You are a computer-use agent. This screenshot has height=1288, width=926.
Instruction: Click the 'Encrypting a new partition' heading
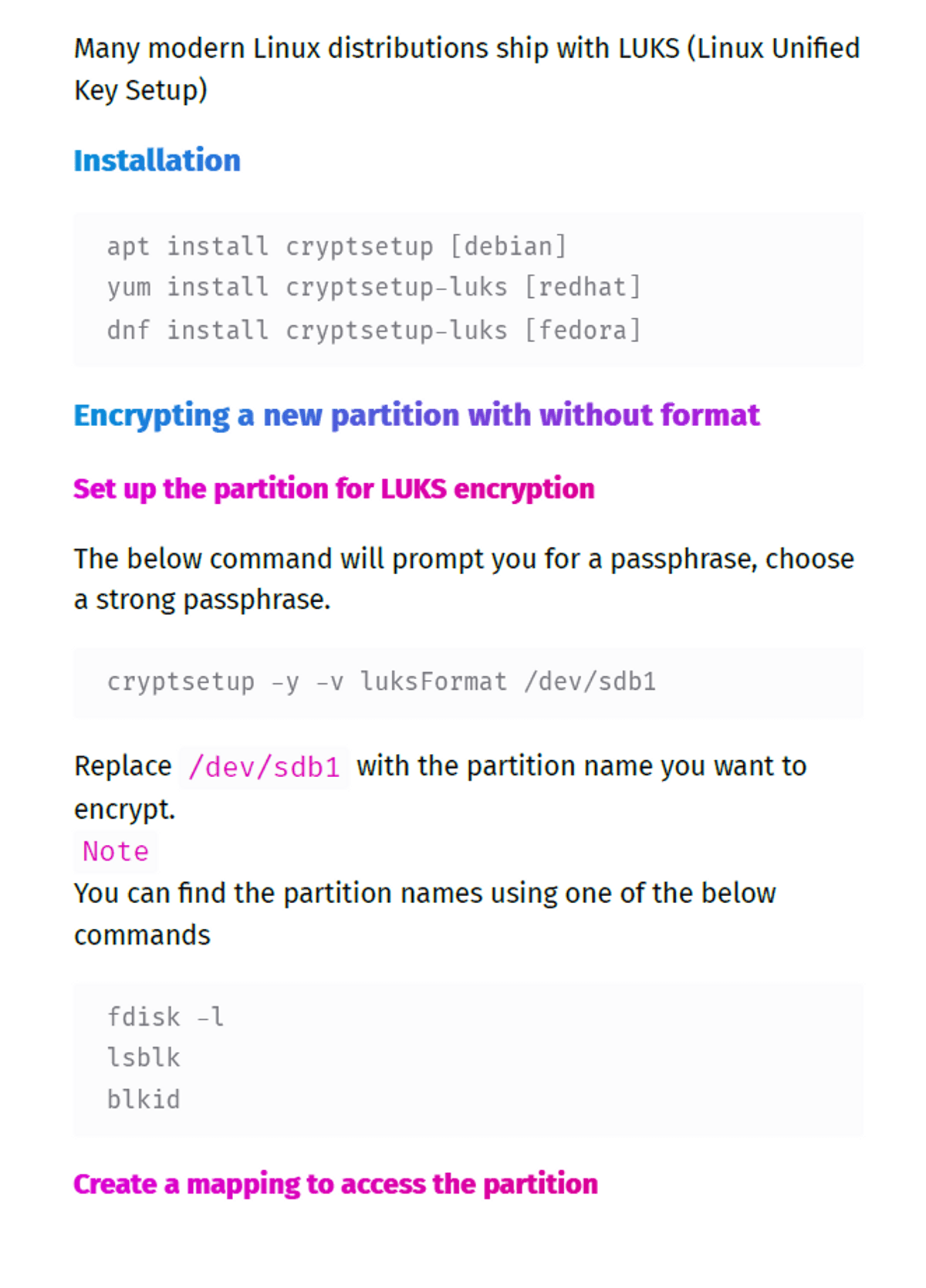pyautogui.click(x=416, y=415)
